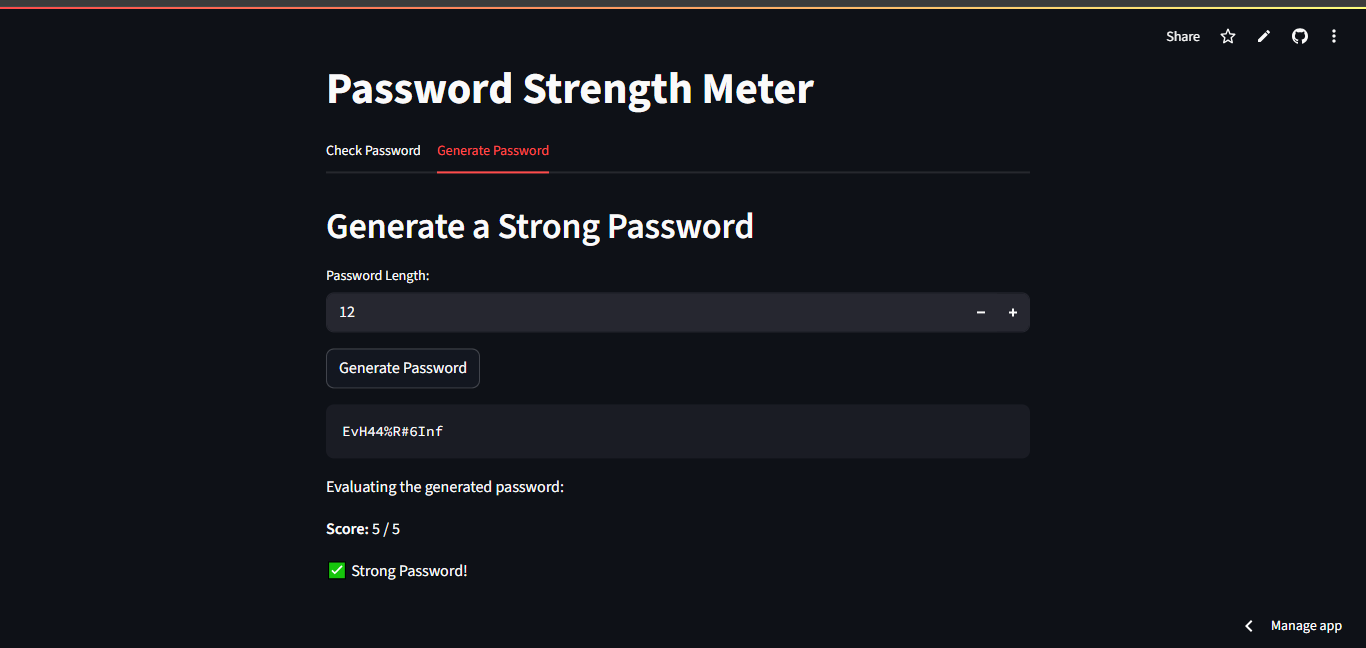Increase password length with plus button

coord(1013,313)
